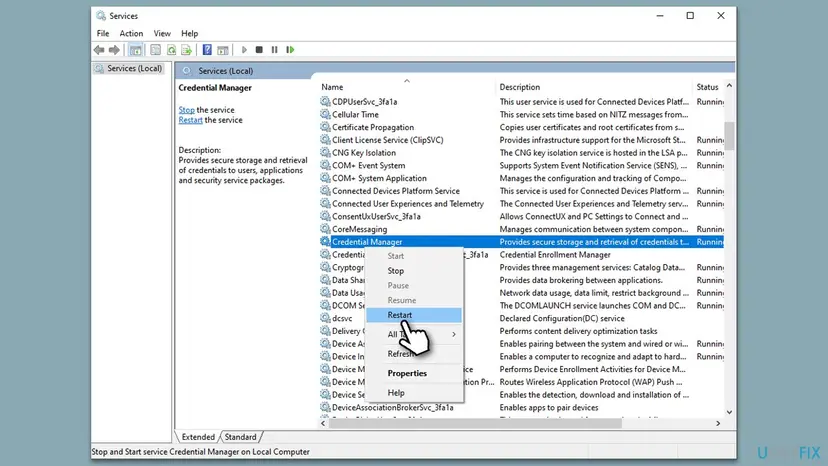828x466 pixels.
Task: Select Connected User Experiences and Telemetry
Action: coord(408,203)
